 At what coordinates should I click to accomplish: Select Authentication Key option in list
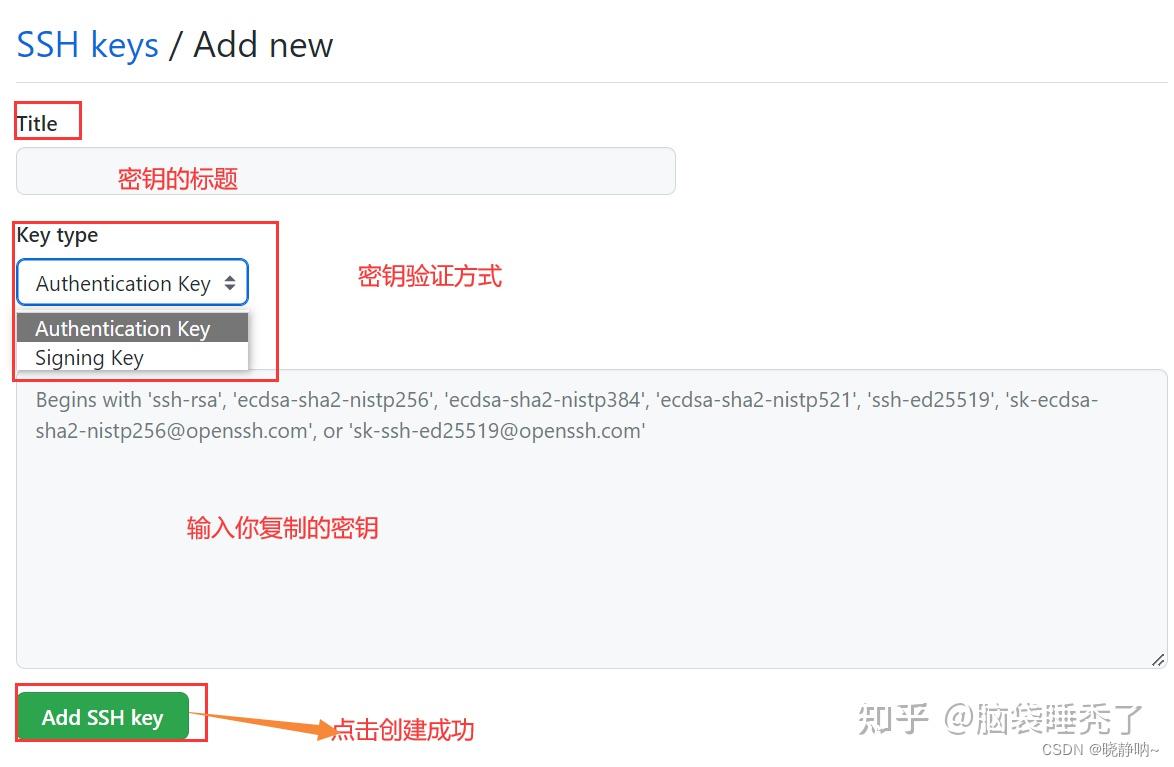pos(133,328)
